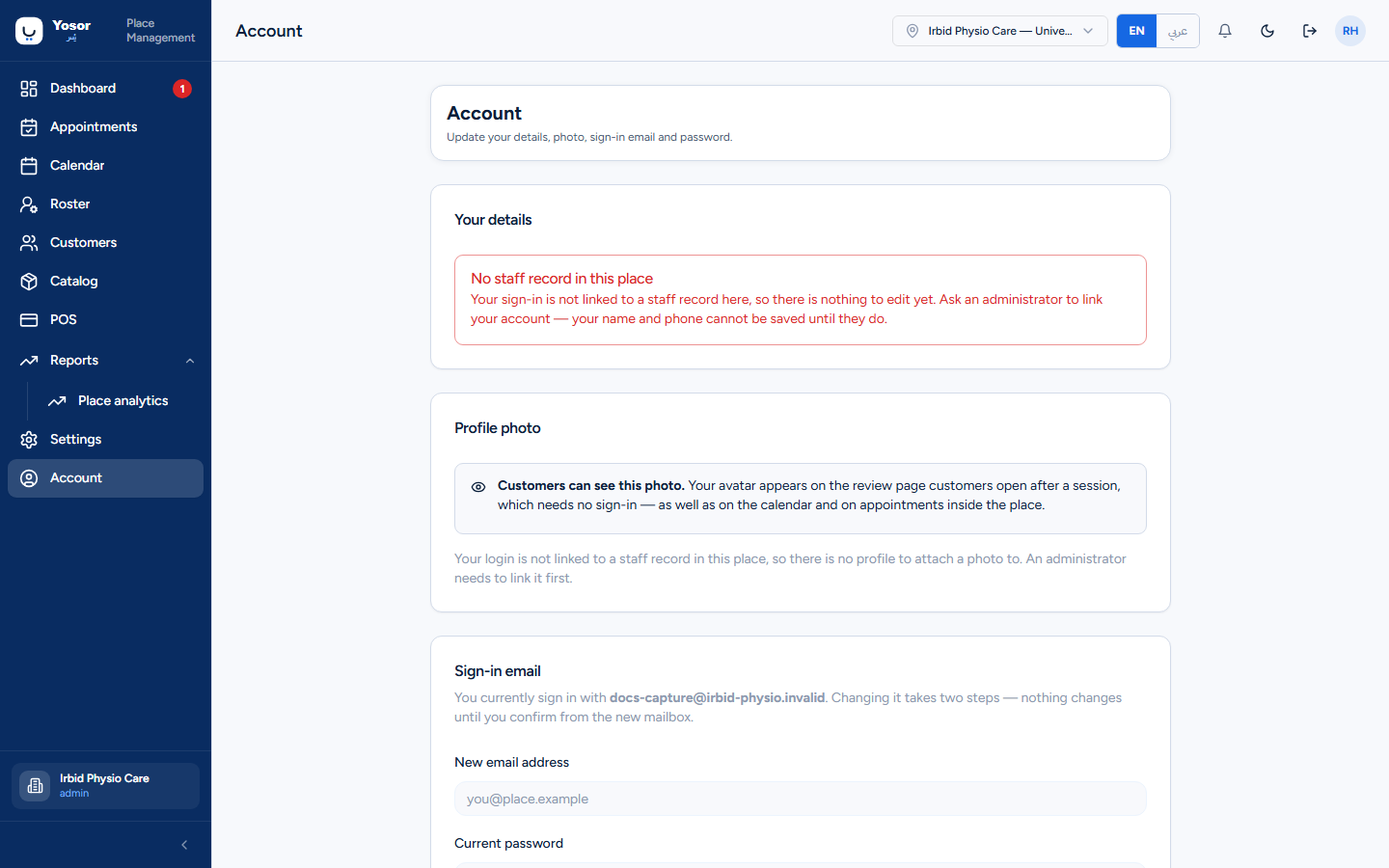Open notifications via the bell icon

coord(1225,31)
